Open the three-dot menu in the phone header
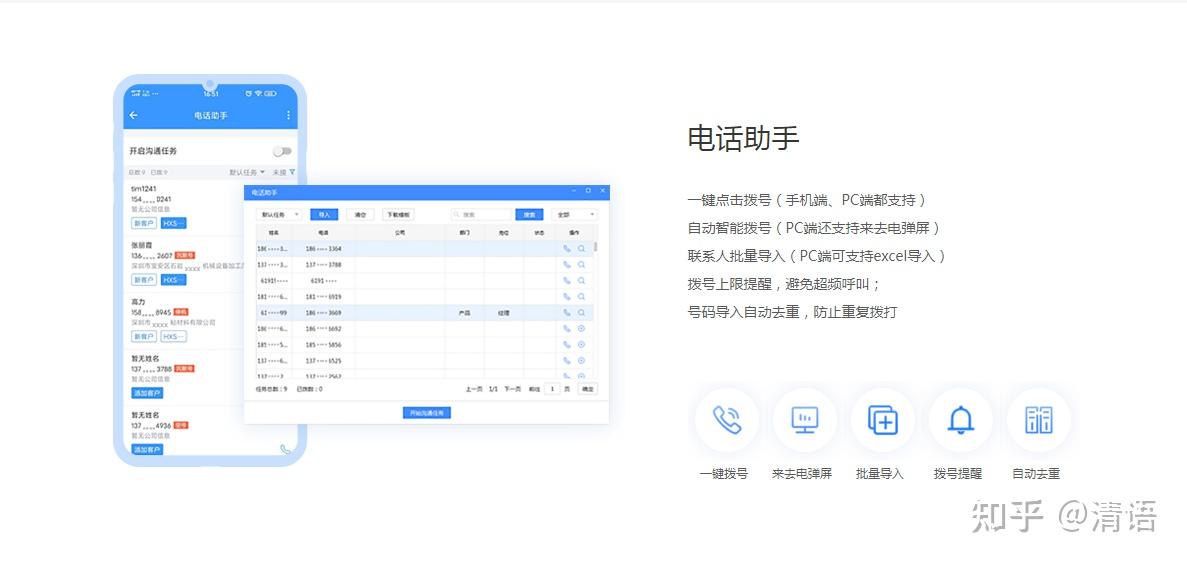Screen dimensions: 1187x564 (x=288, y=115)
